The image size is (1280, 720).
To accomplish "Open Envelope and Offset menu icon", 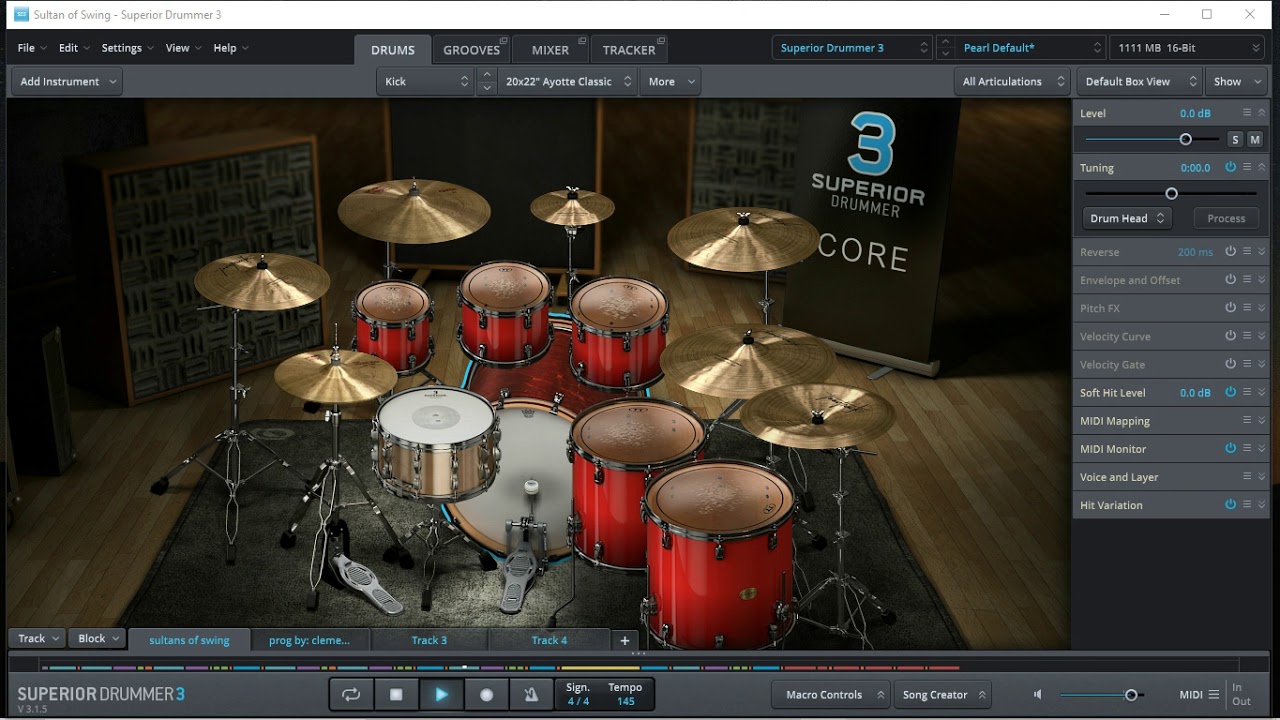I will [1247, 279].
